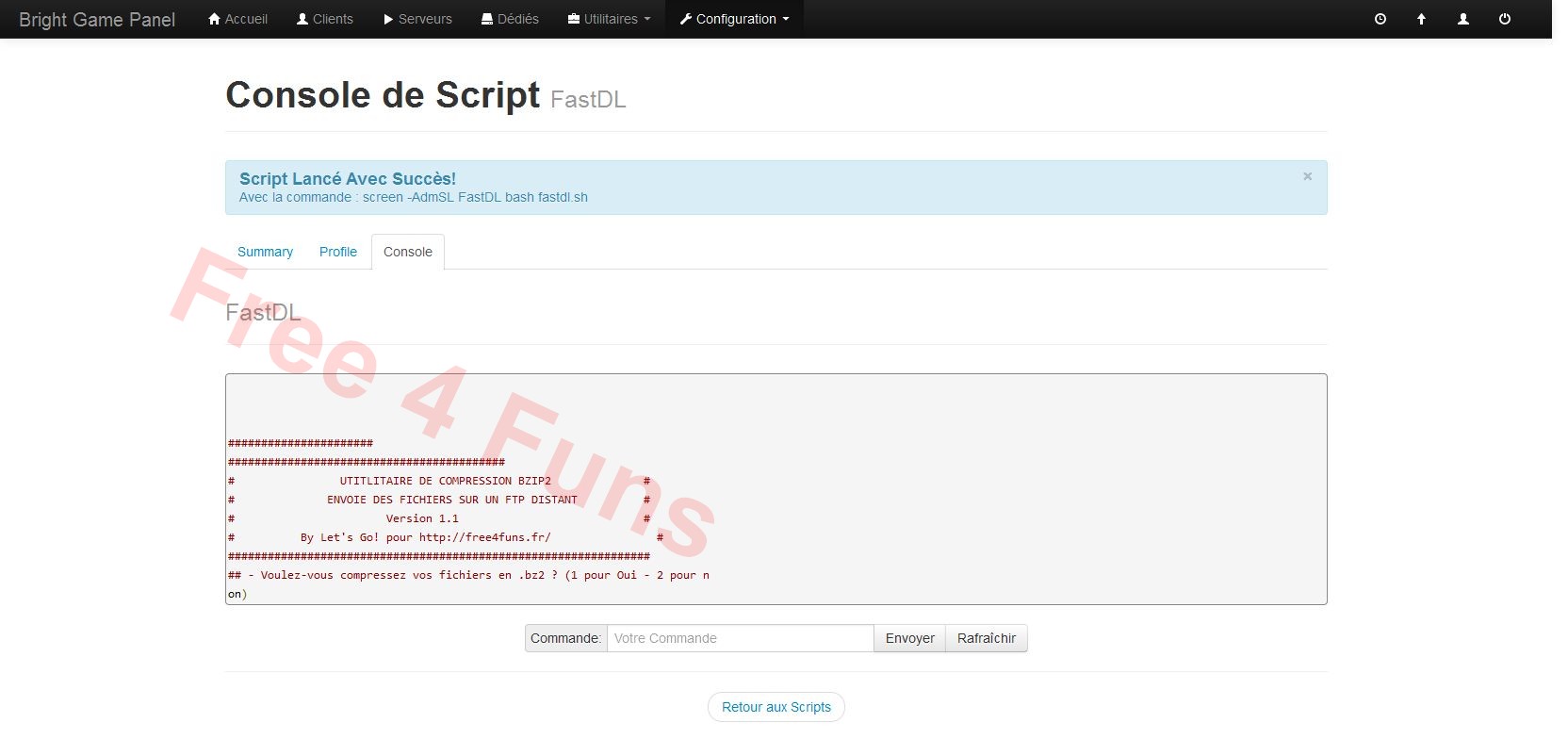Navigate to Serveurs section
Viewport: 1568px width, 739px height.
coord(417,19)
